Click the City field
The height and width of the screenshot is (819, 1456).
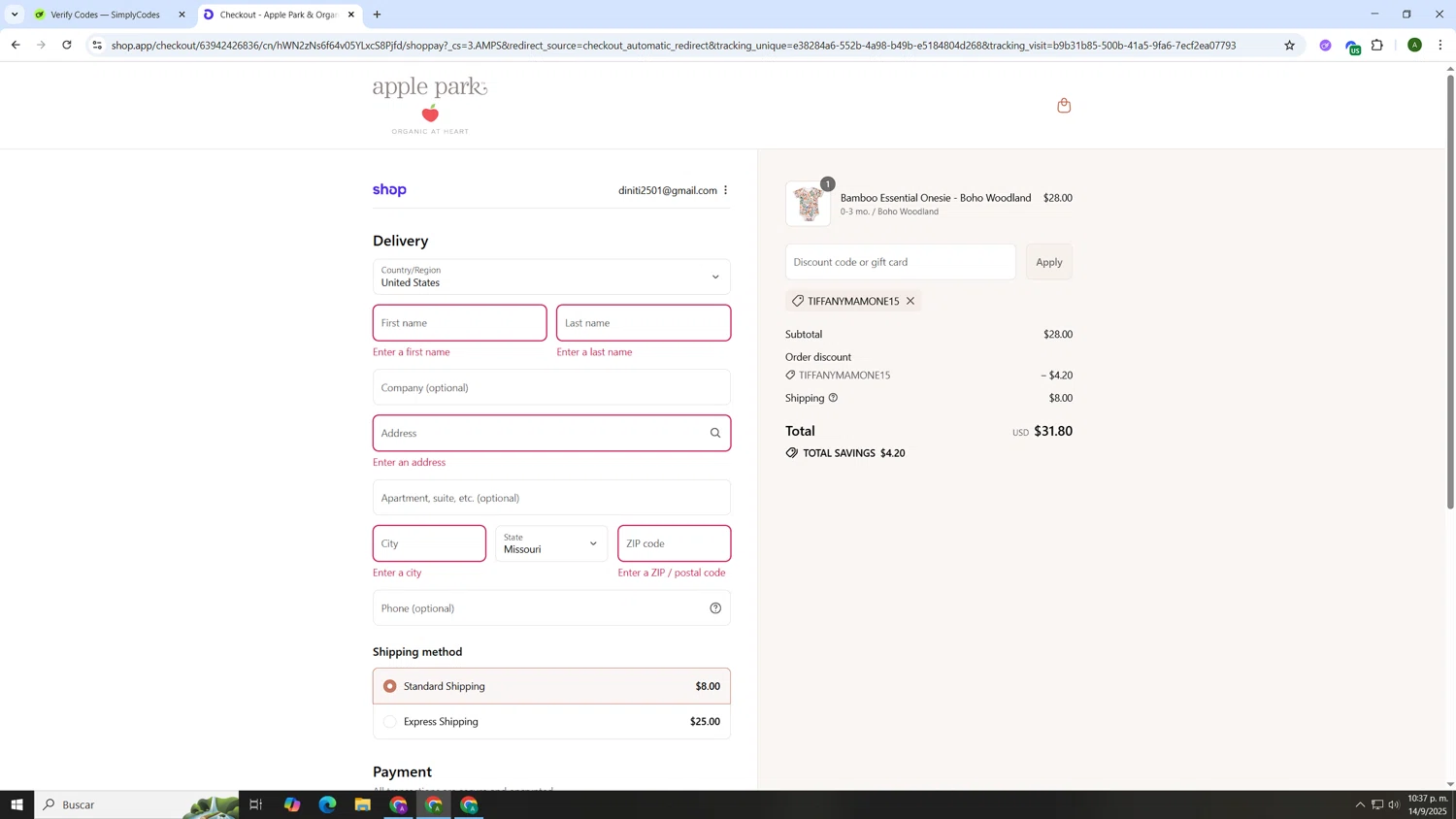[429, 543]
